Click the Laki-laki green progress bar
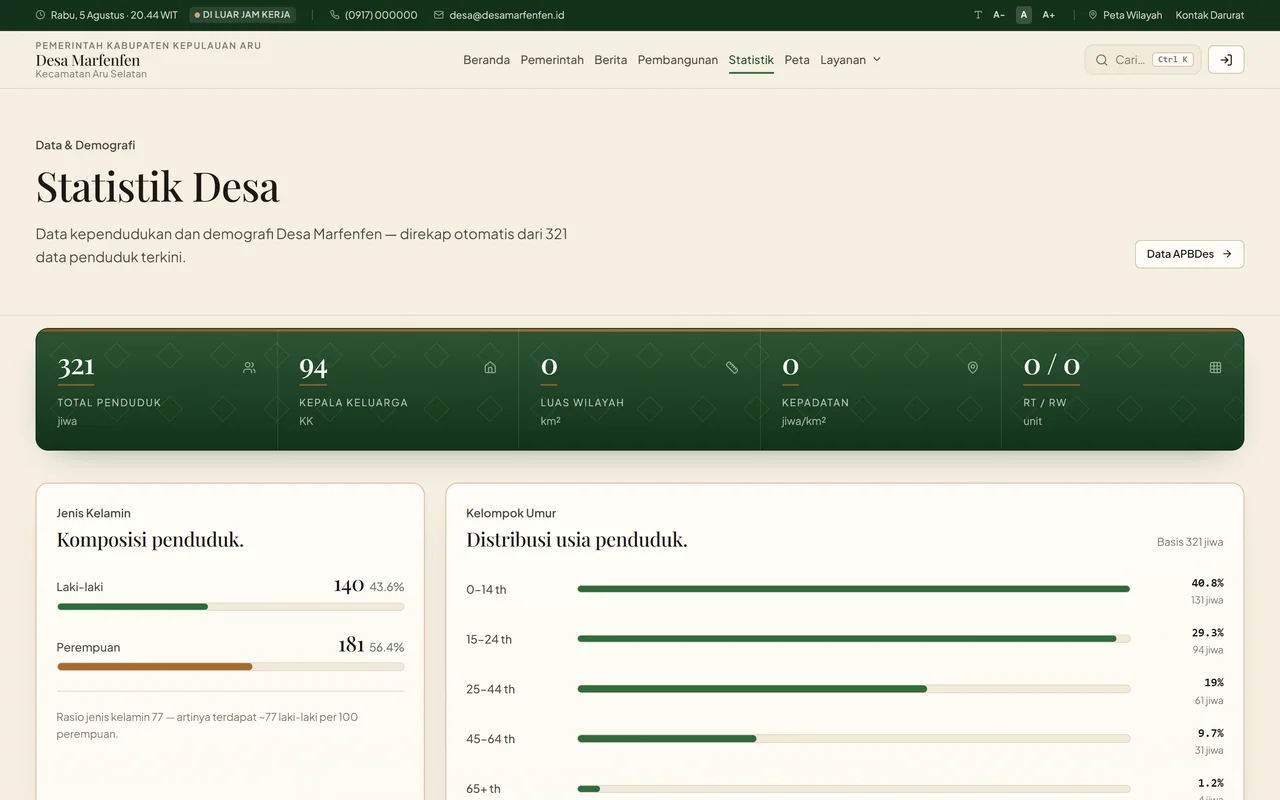1280x800 pixels. pyautogui.click(x=132, y=607)
